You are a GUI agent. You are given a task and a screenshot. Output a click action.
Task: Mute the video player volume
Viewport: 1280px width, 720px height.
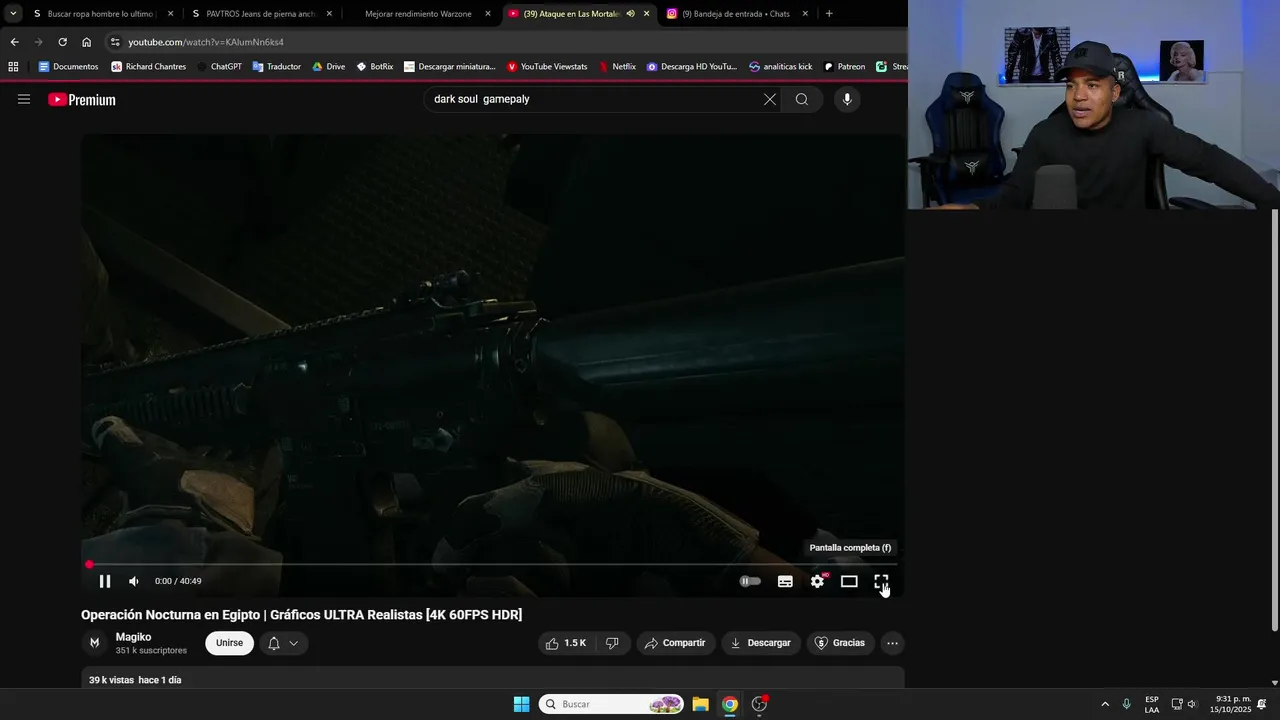pos(134,581)
